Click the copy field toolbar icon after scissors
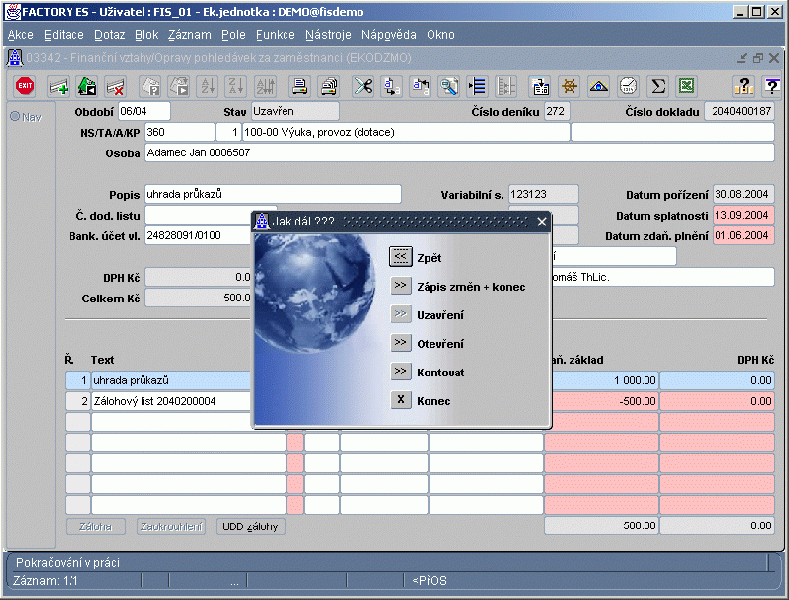789x600 pixels. [391, 87]
